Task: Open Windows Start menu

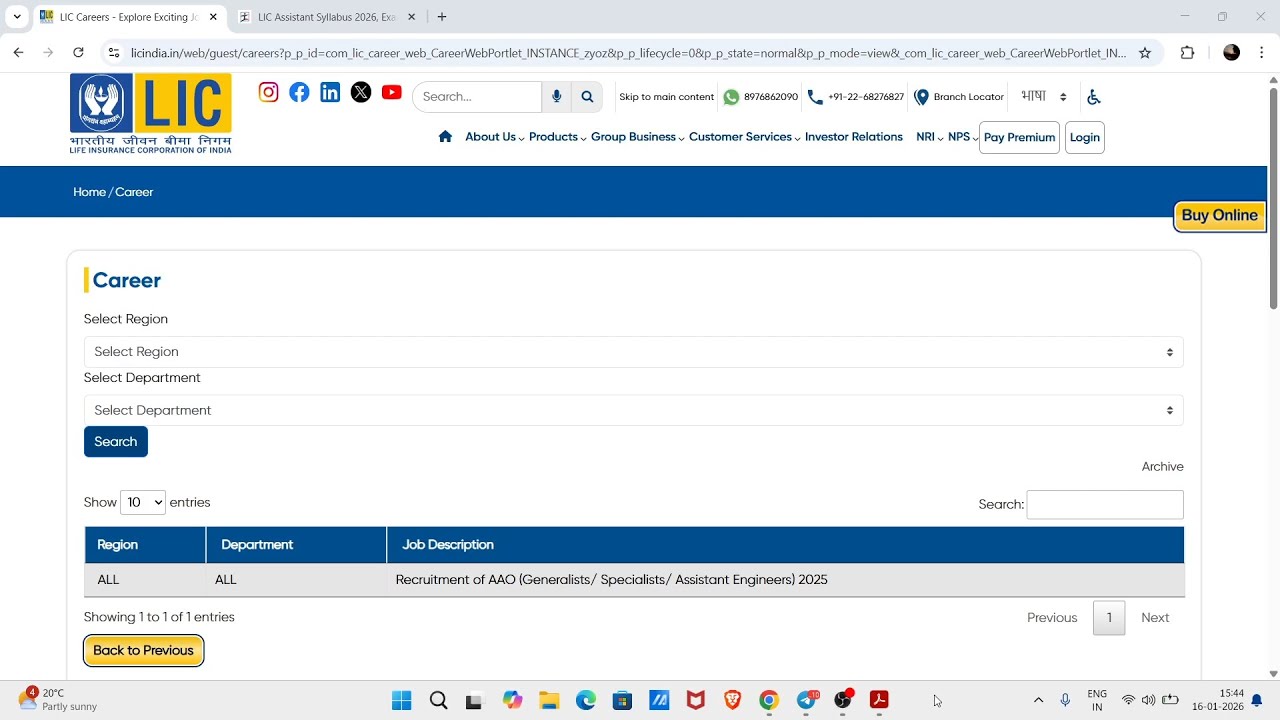Action: pos(401,700)
